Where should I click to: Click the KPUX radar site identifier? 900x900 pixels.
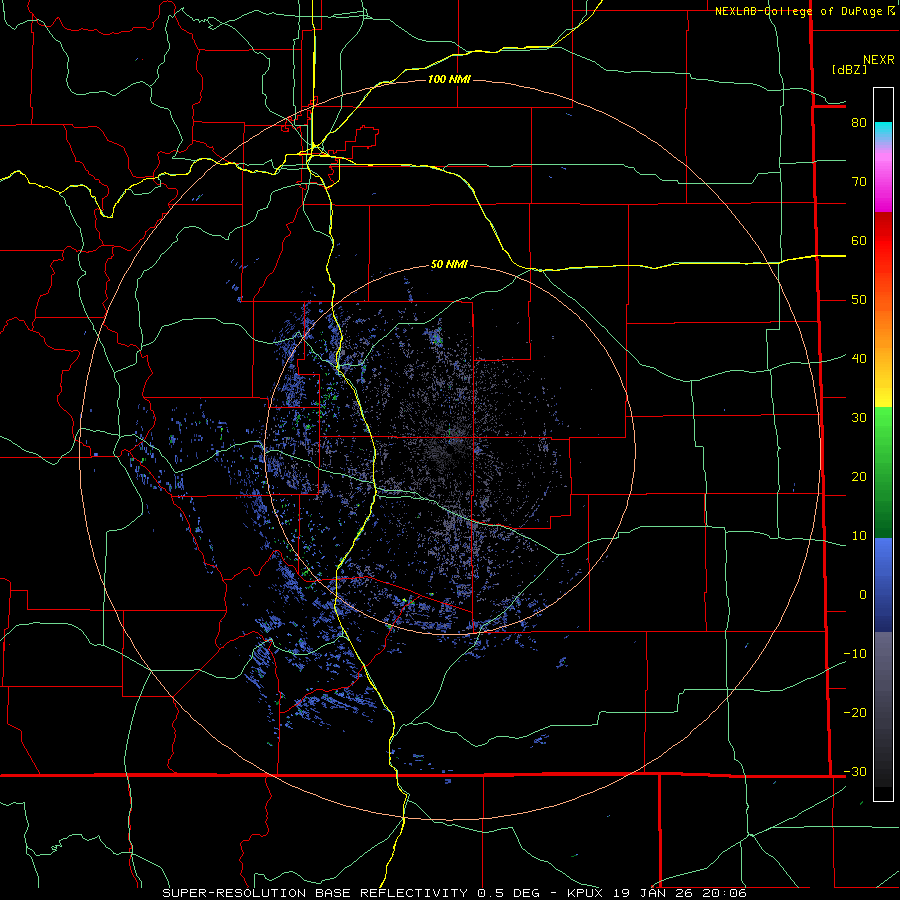pyautogui.click(x=585, y=893)
